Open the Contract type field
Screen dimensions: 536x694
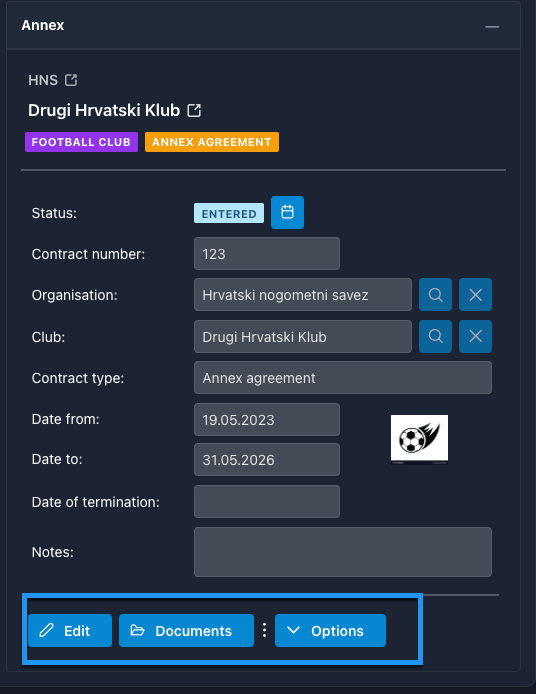coord(343,378)
